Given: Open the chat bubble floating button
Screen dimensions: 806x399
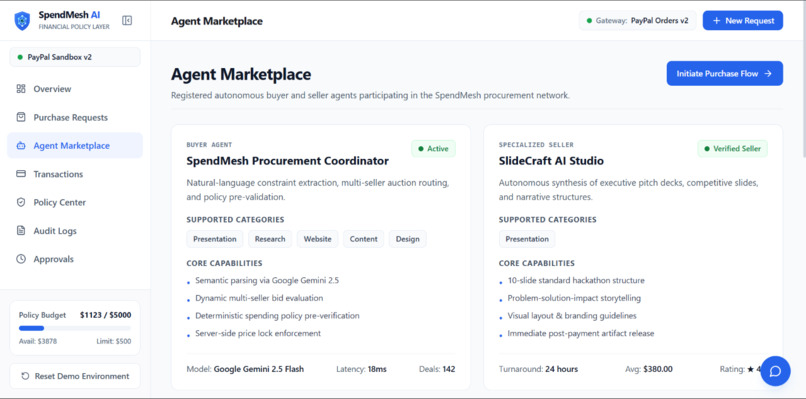Looking at the screenshot, I should (x=775, y=371).
